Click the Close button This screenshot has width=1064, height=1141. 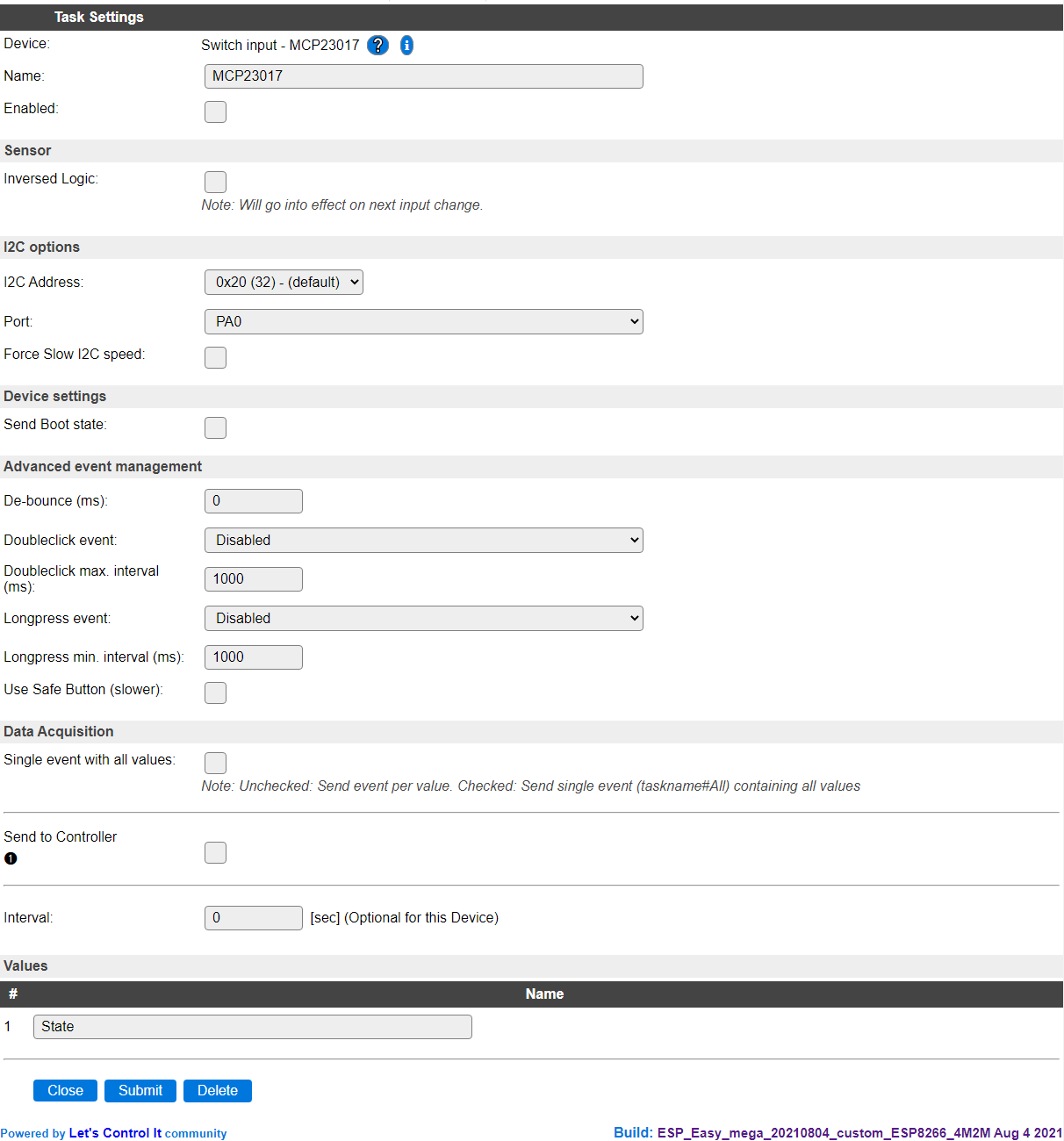pyautogui.click(x=65, y=1090)
